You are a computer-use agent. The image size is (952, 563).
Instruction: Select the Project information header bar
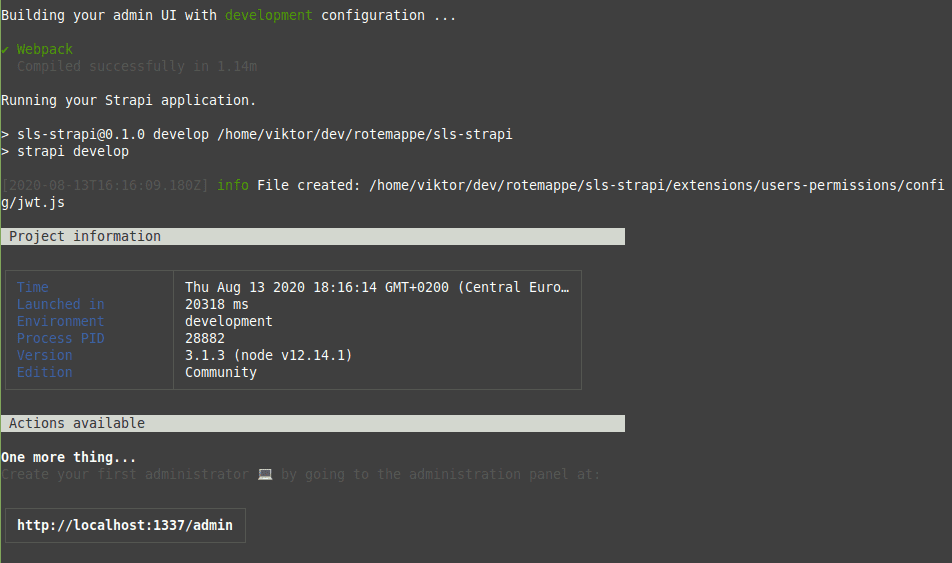click(x=313, y=236)
